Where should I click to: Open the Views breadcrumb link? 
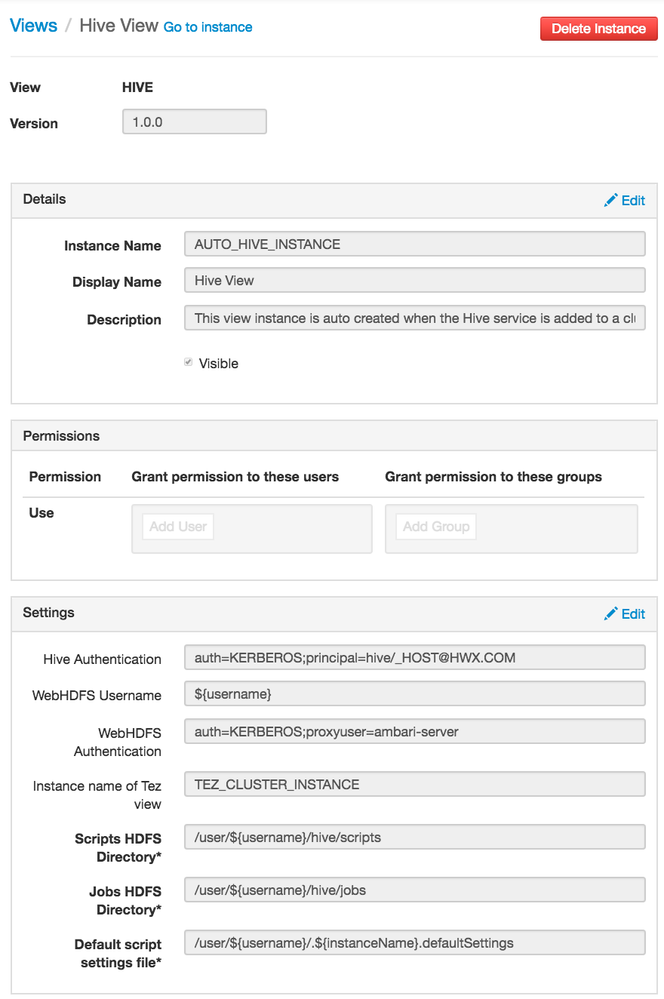pos(33,26)
